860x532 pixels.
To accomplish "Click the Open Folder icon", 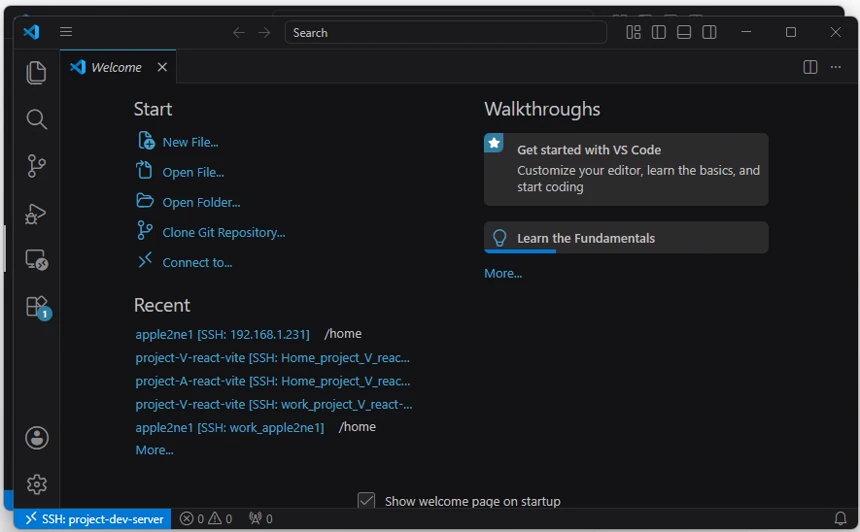I will pyautogui.click(x=145, y=200).
